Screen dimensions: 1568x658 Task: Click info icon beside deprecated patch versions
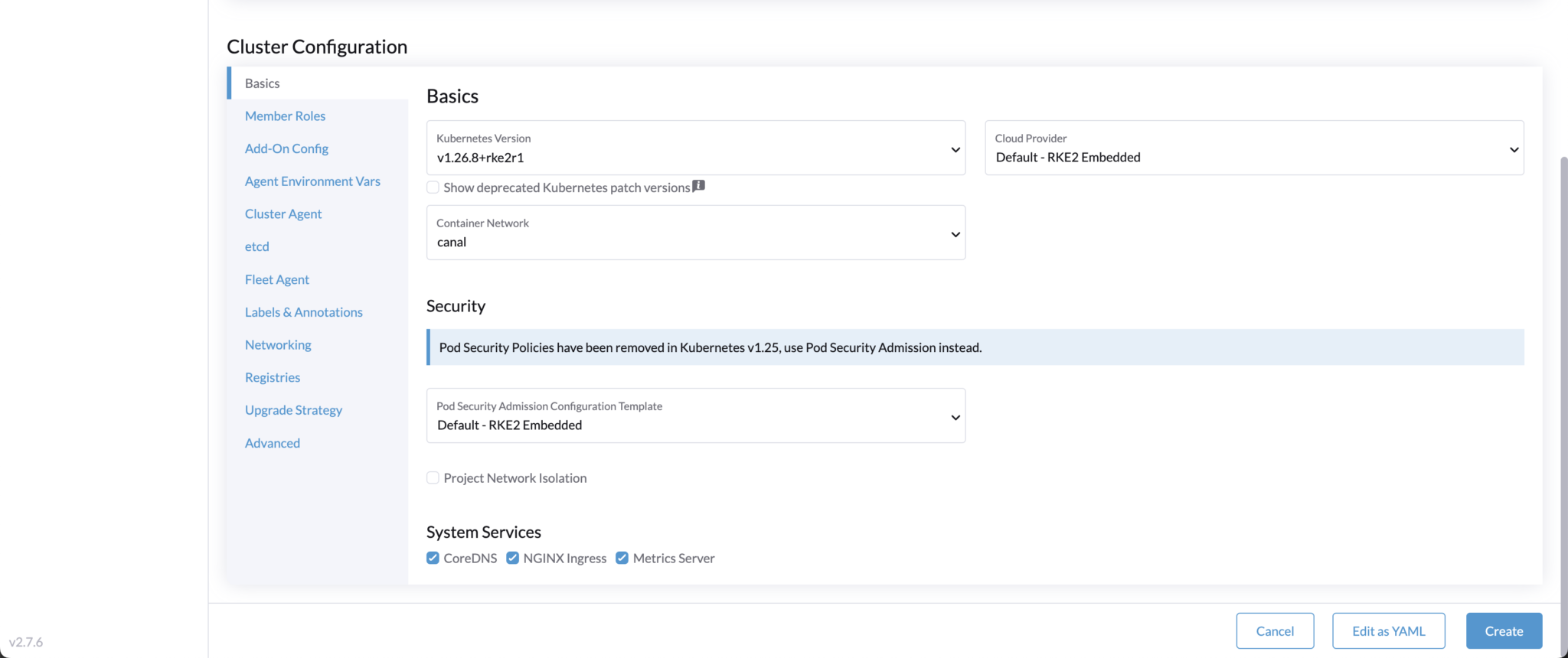(698, 186)
